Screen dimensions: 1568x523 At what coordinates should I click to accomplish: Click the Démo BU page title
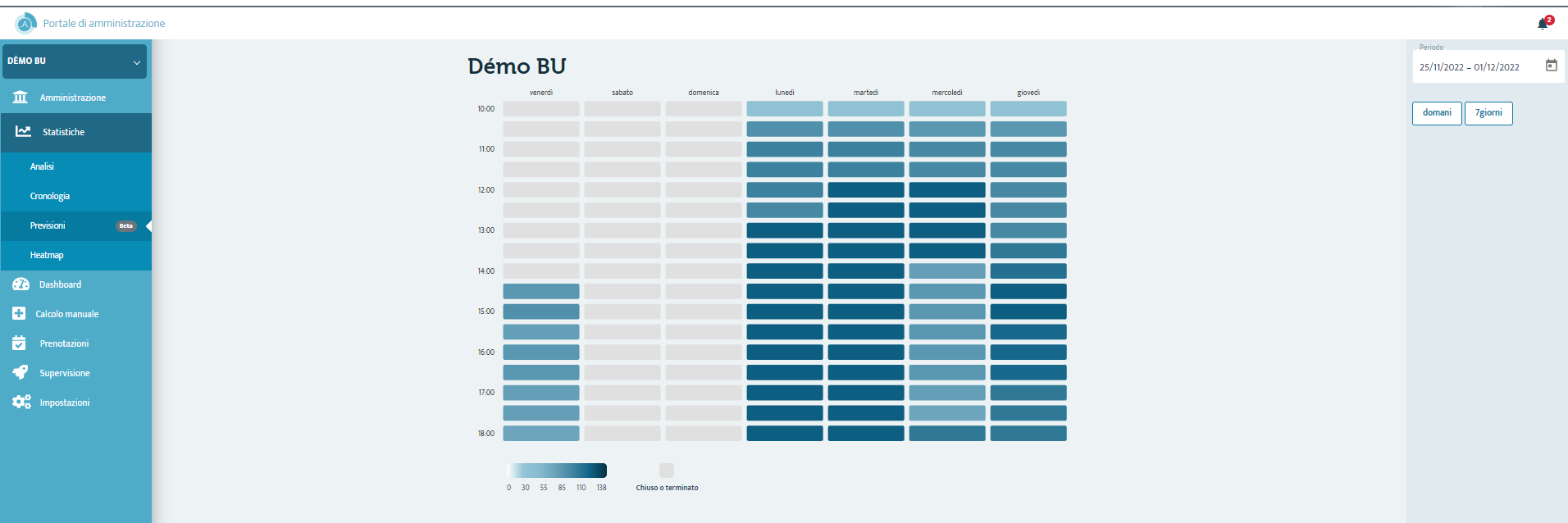tap(517, 66)
